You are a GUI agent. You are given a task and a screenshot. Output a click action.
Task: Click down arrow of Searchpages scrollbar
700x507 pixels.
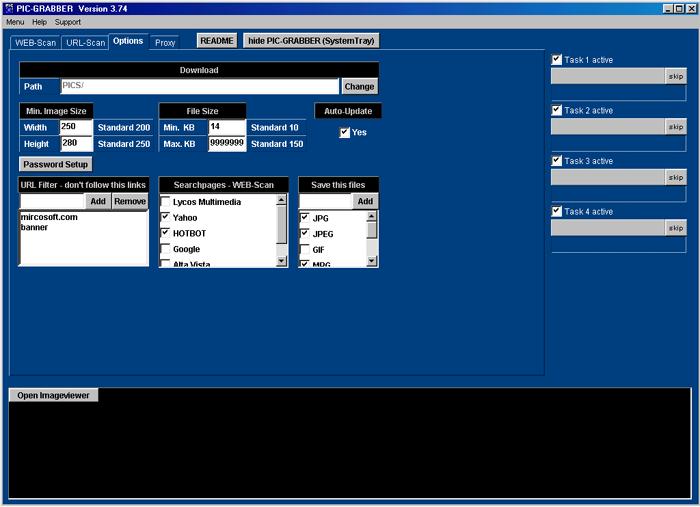(281, 261)
